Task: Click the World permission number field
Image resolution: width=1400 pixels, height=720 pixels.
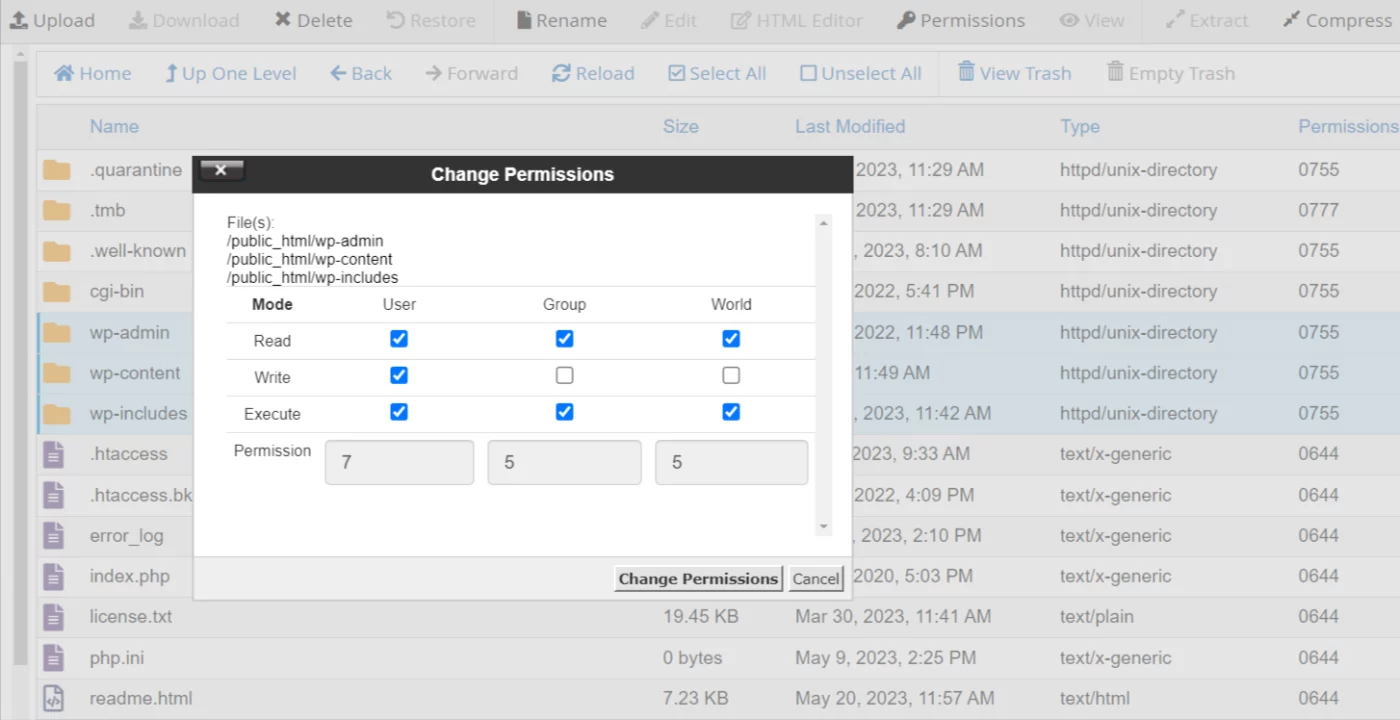Action: (731, 462)
